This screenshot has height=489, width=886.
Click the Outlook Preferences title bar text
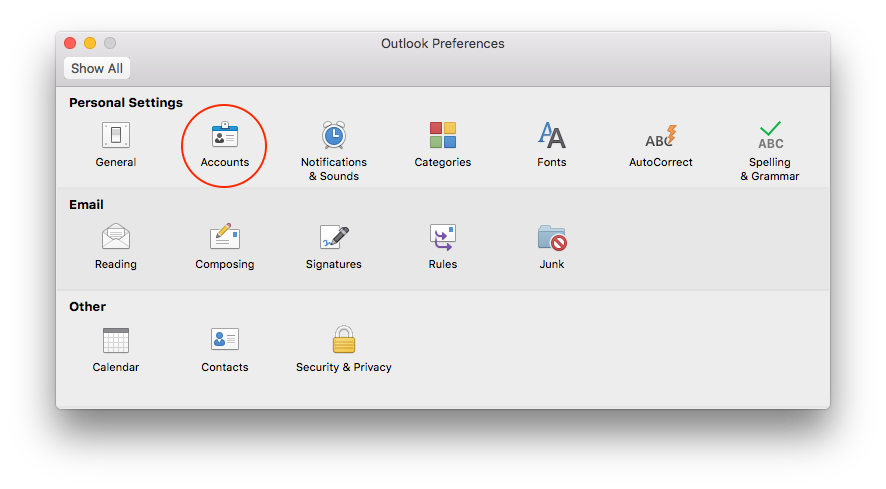[442, 44]
